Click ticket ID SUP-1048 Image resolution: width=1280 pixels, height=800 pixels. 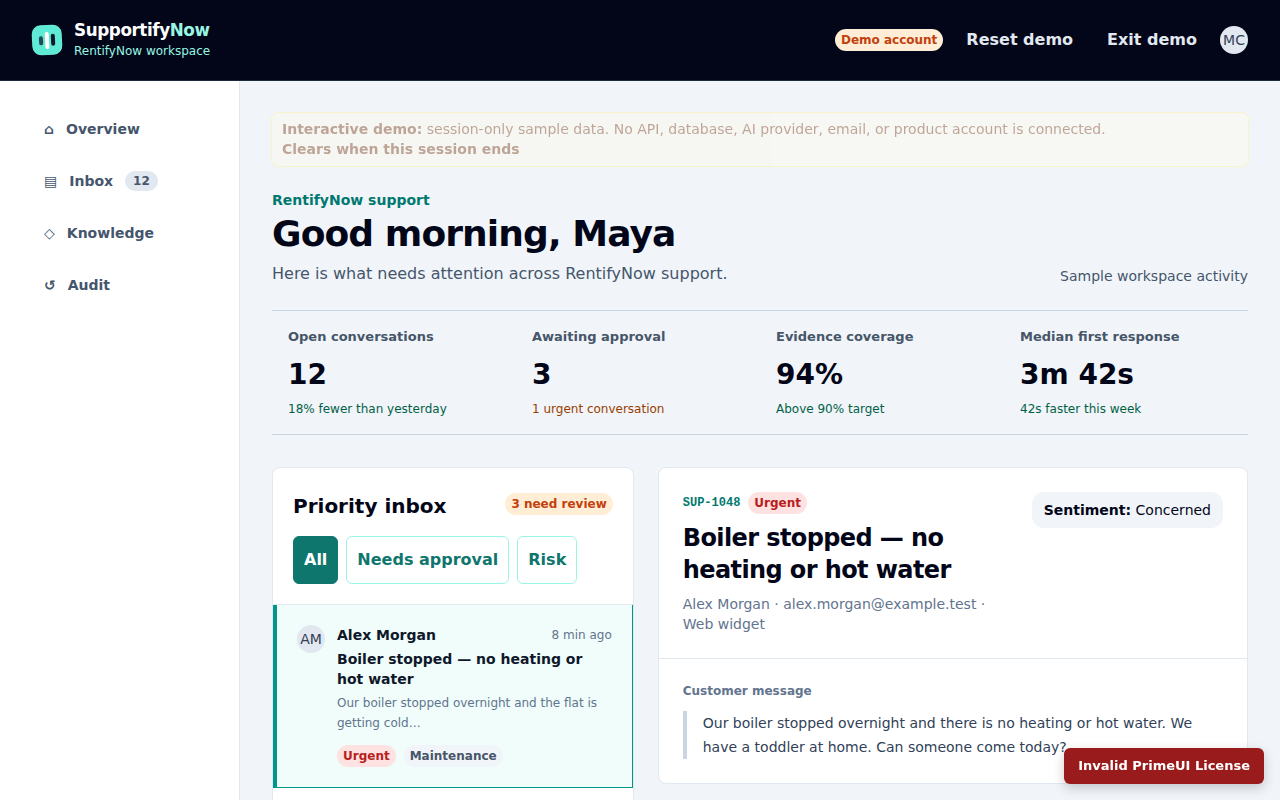click(711, 502)
